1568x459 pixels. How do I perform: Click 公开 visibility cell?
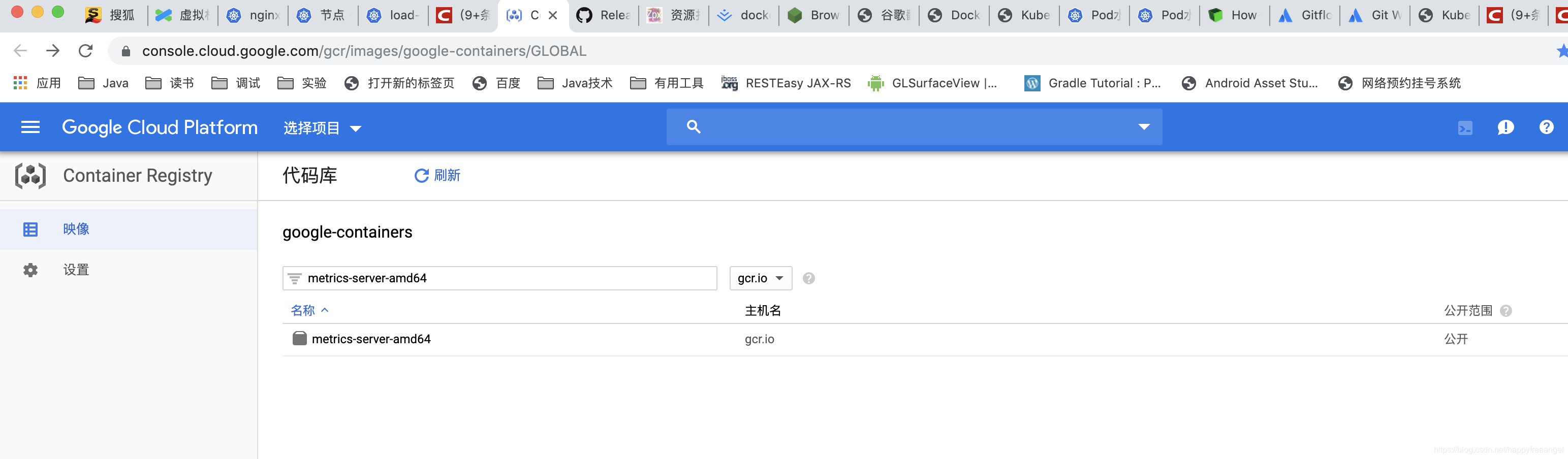click(1456, 339)
